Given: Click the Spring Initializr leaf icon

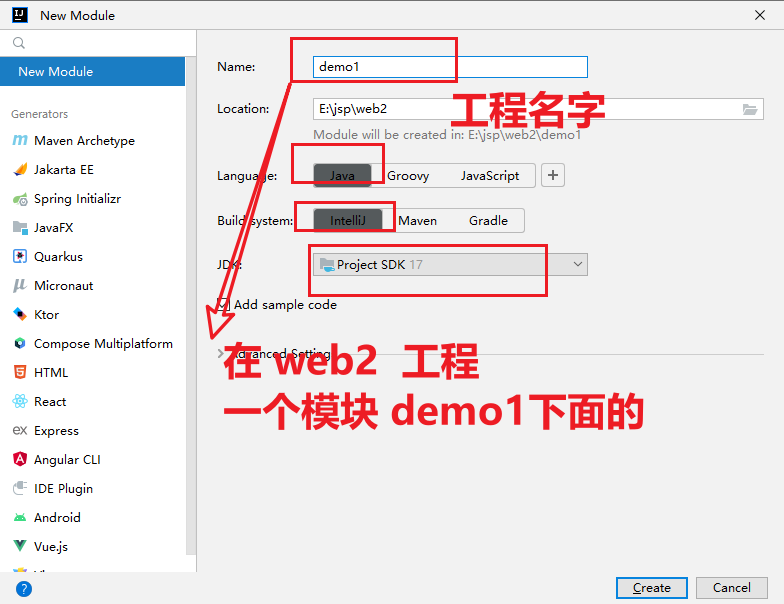Looking at the screenshot, I should (x=20, y=198).
